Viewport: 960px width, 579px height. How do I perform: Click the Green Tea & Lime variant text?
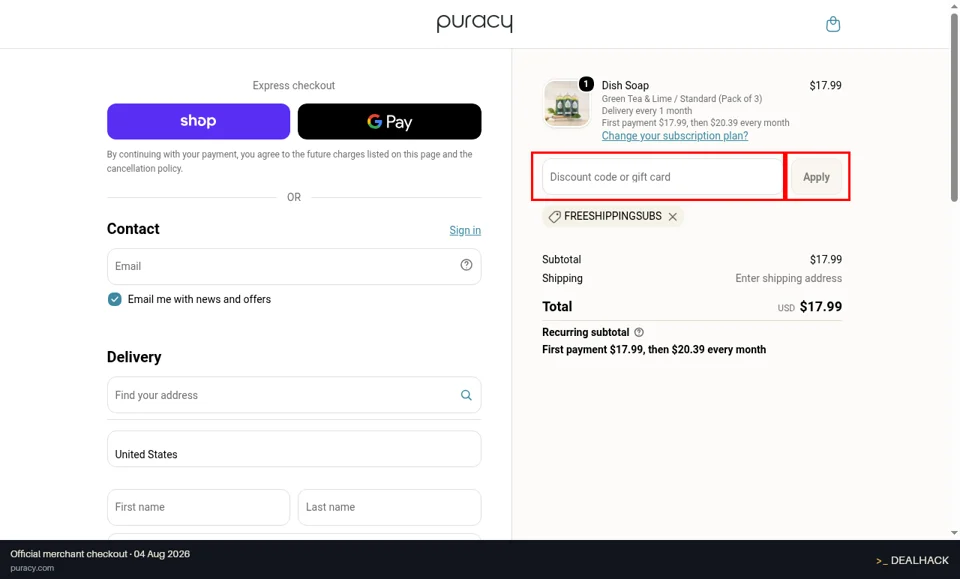click(x=682, y=99)
